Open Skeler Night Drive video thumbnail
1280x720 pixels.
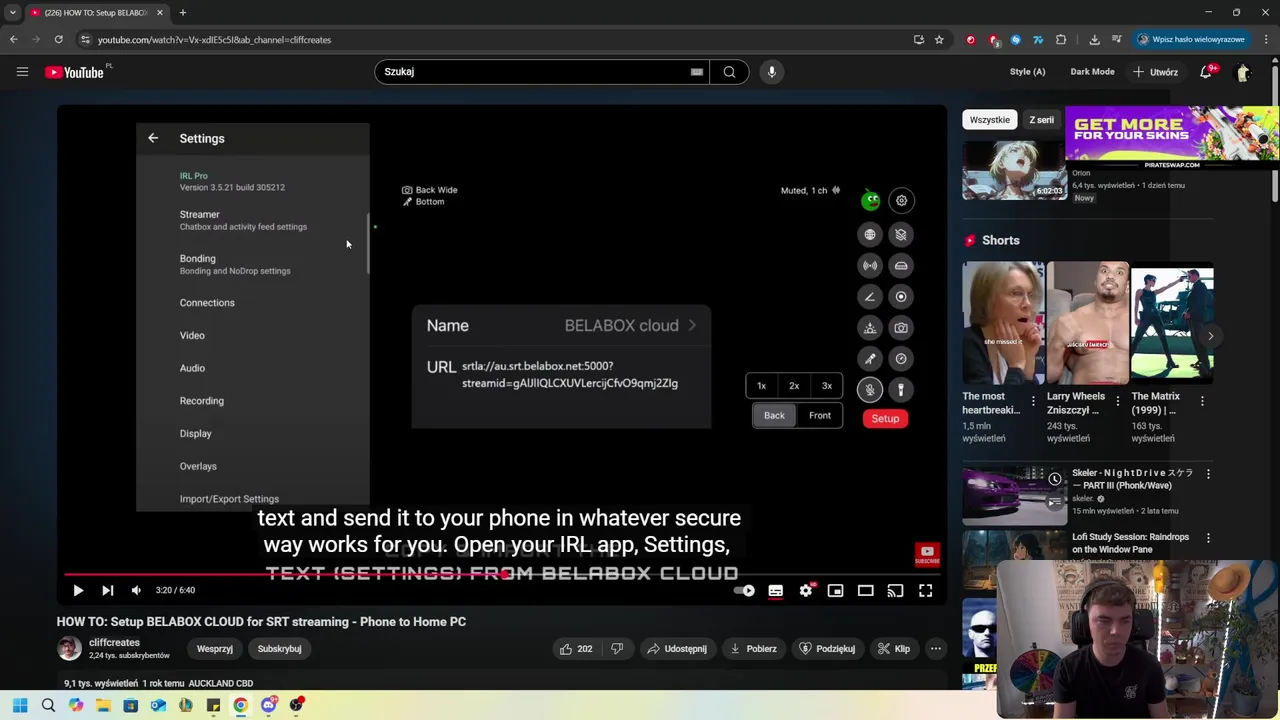(x=1014, y=495)
